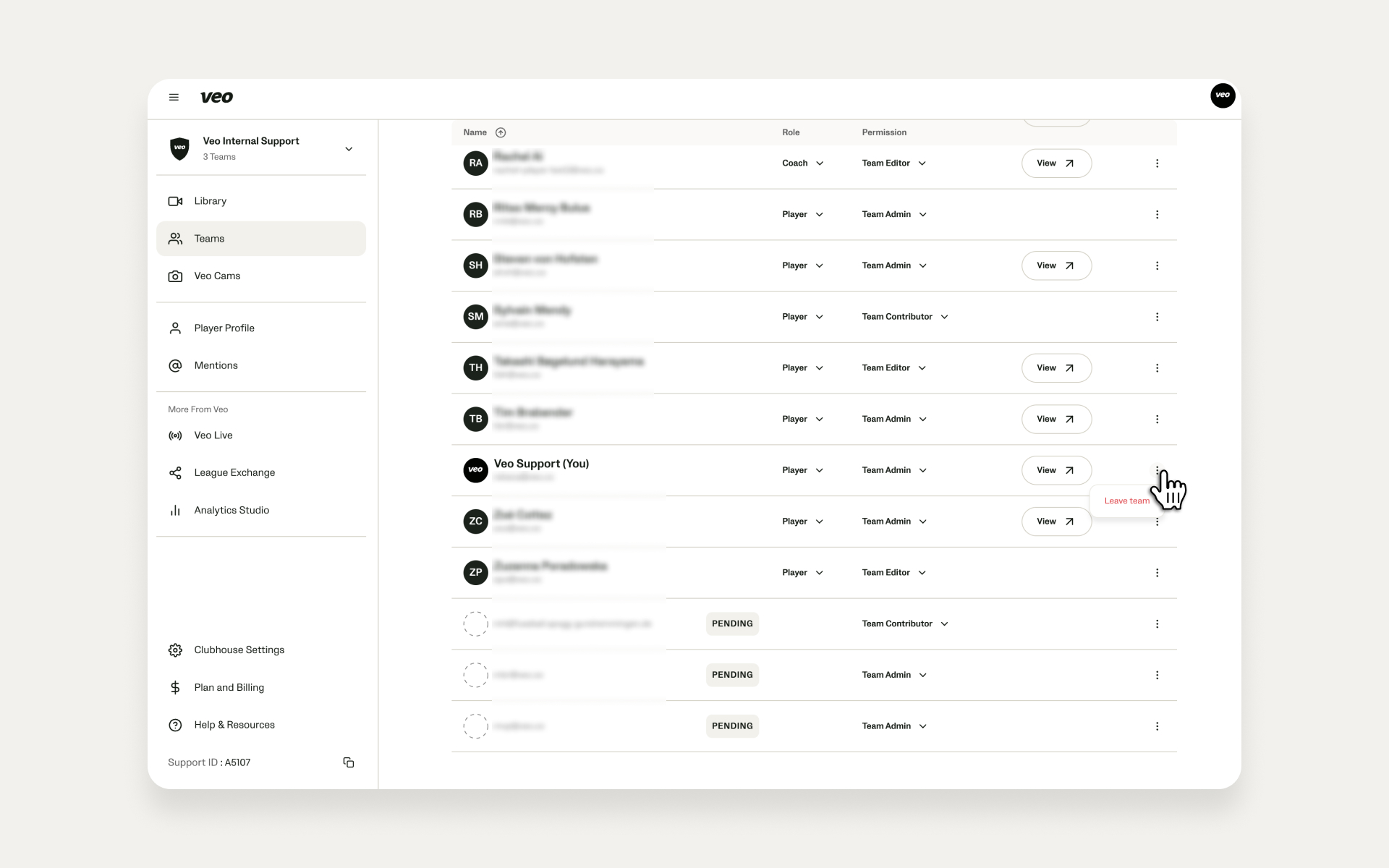1389x868 pixels.
Task: Open the veo account avatar
Action: (1223, 95)
